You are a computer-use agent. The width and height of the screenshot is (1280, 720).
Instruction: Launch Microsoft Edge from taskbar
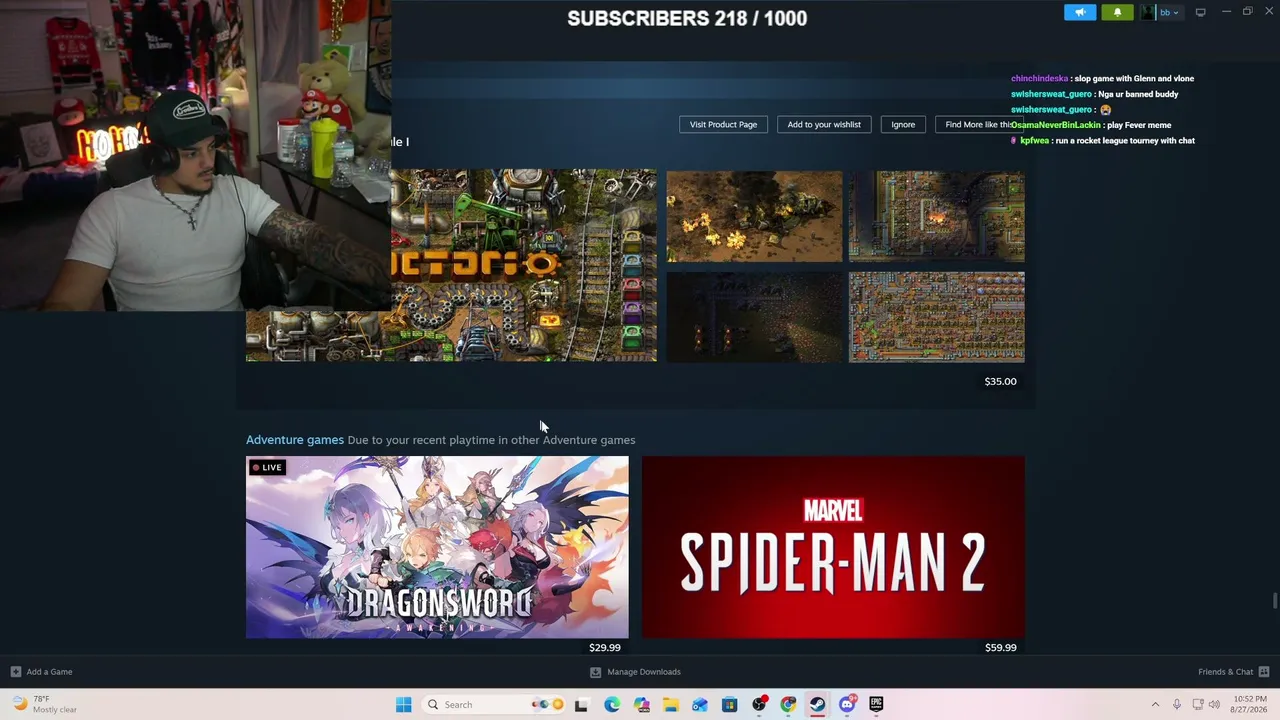(612, 705)
